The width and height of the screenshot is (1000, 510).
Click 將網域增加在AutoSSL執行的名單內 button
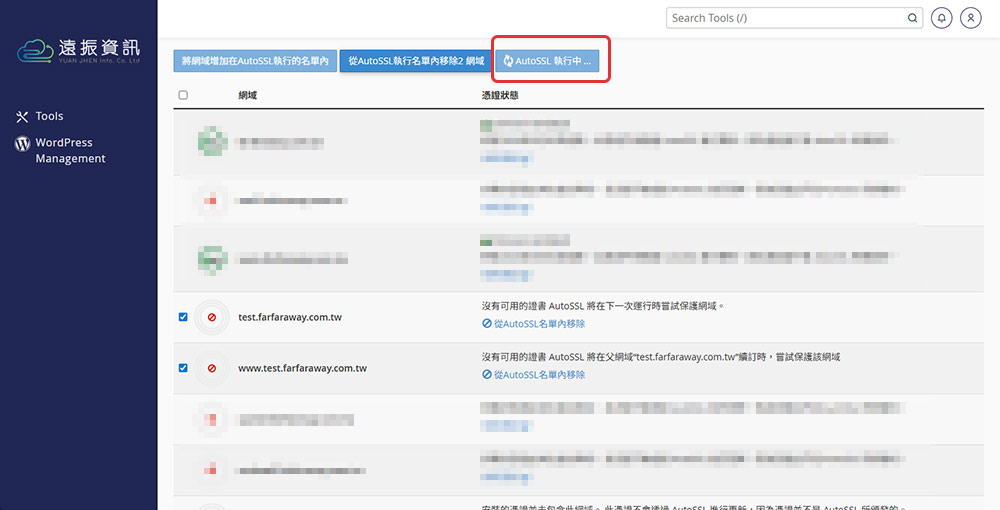pyautogui.click(x=255, y=61)
